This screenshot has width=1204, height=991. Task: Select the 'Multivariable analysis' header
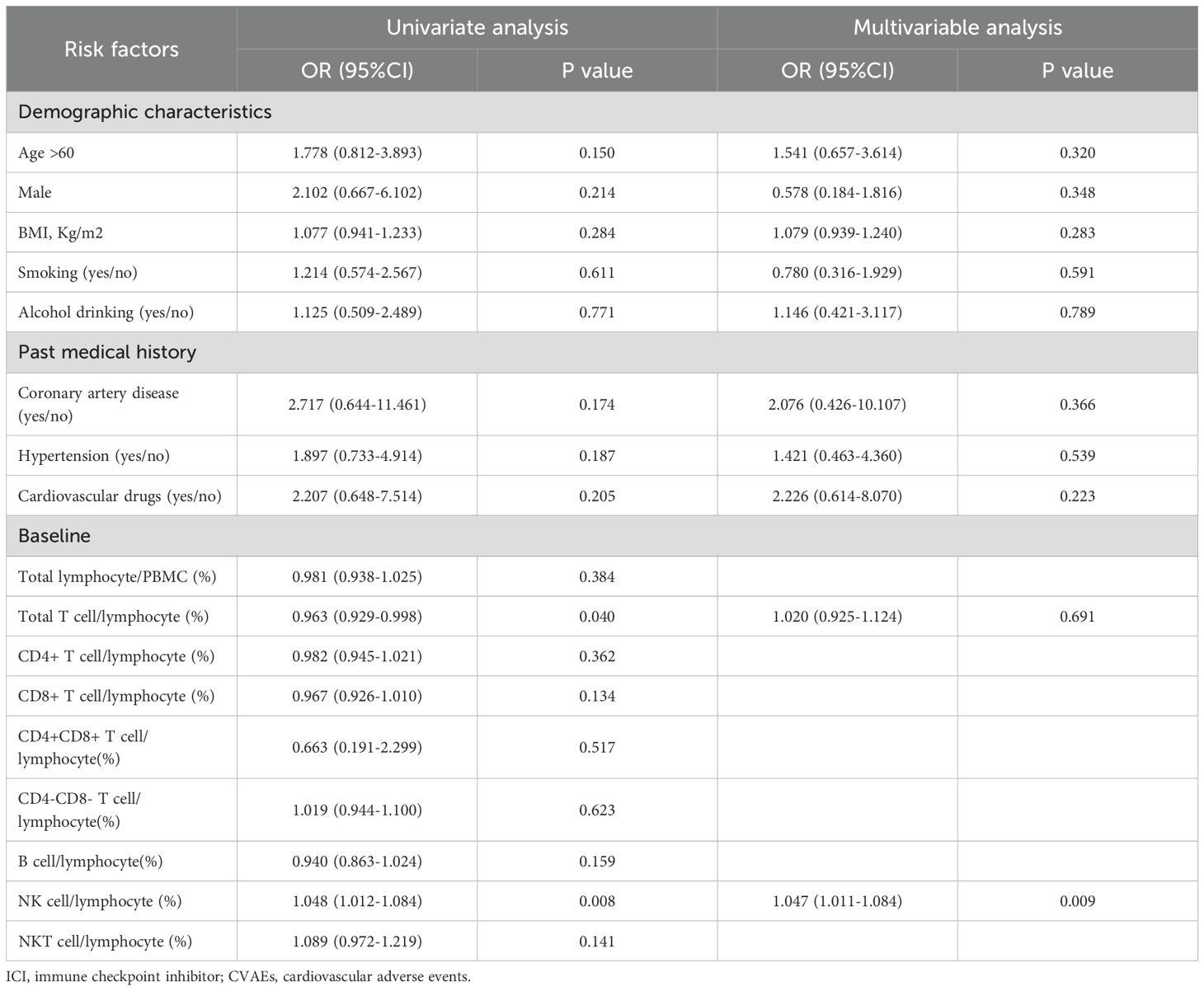coord(957,27)
